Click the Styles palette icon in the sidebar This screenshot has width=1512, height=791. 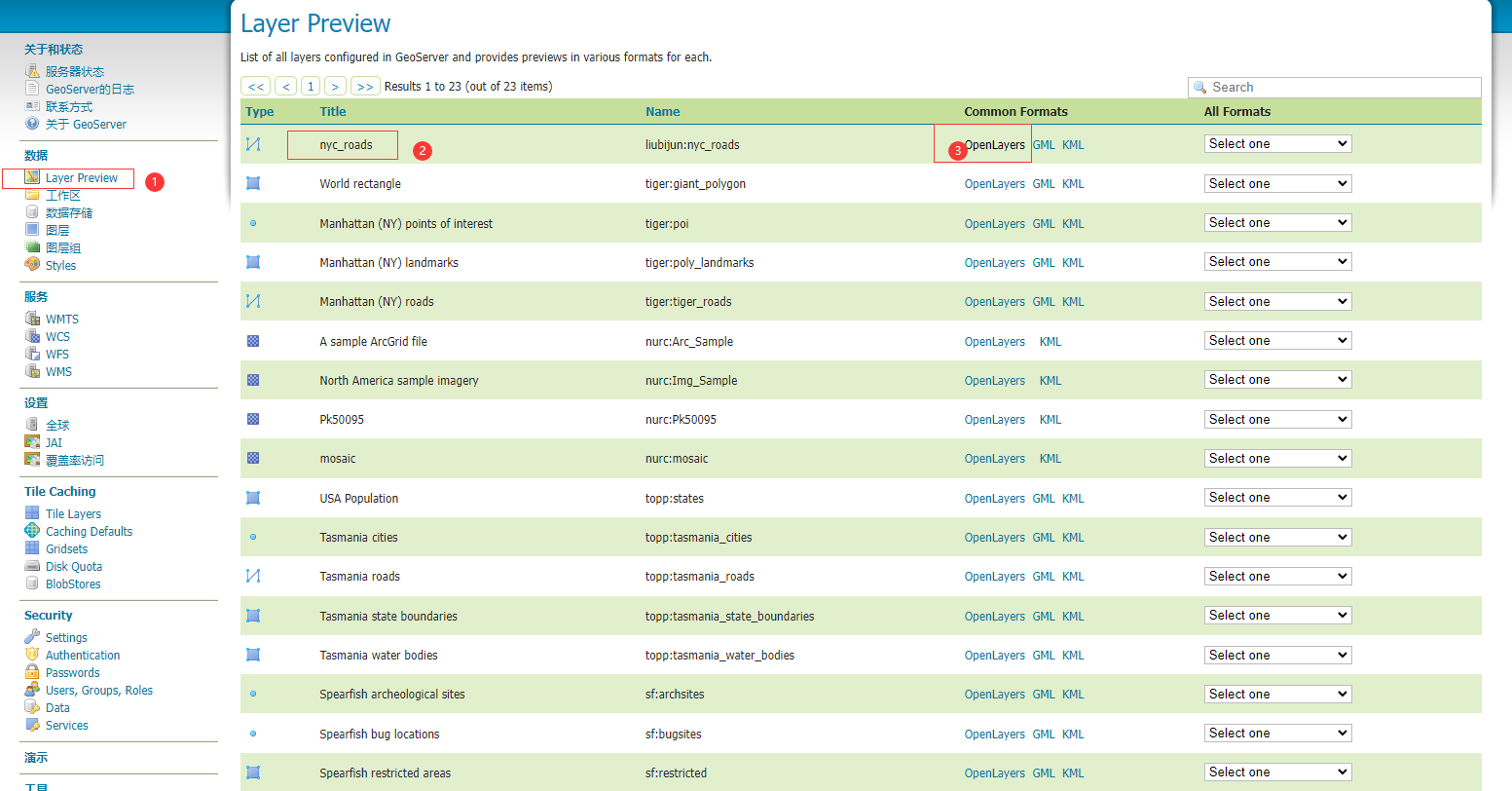point(32,265)
